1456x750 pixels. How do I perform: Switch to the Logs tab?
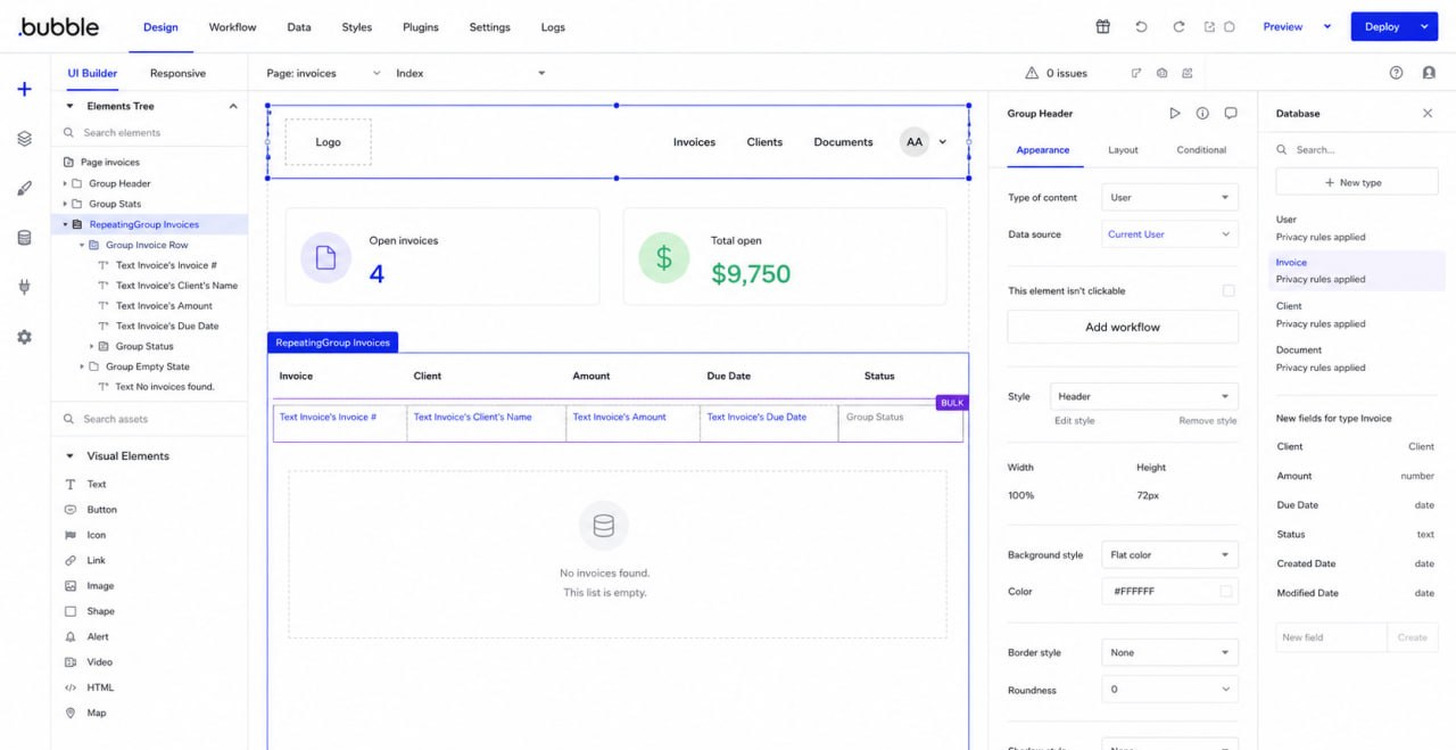553,27
